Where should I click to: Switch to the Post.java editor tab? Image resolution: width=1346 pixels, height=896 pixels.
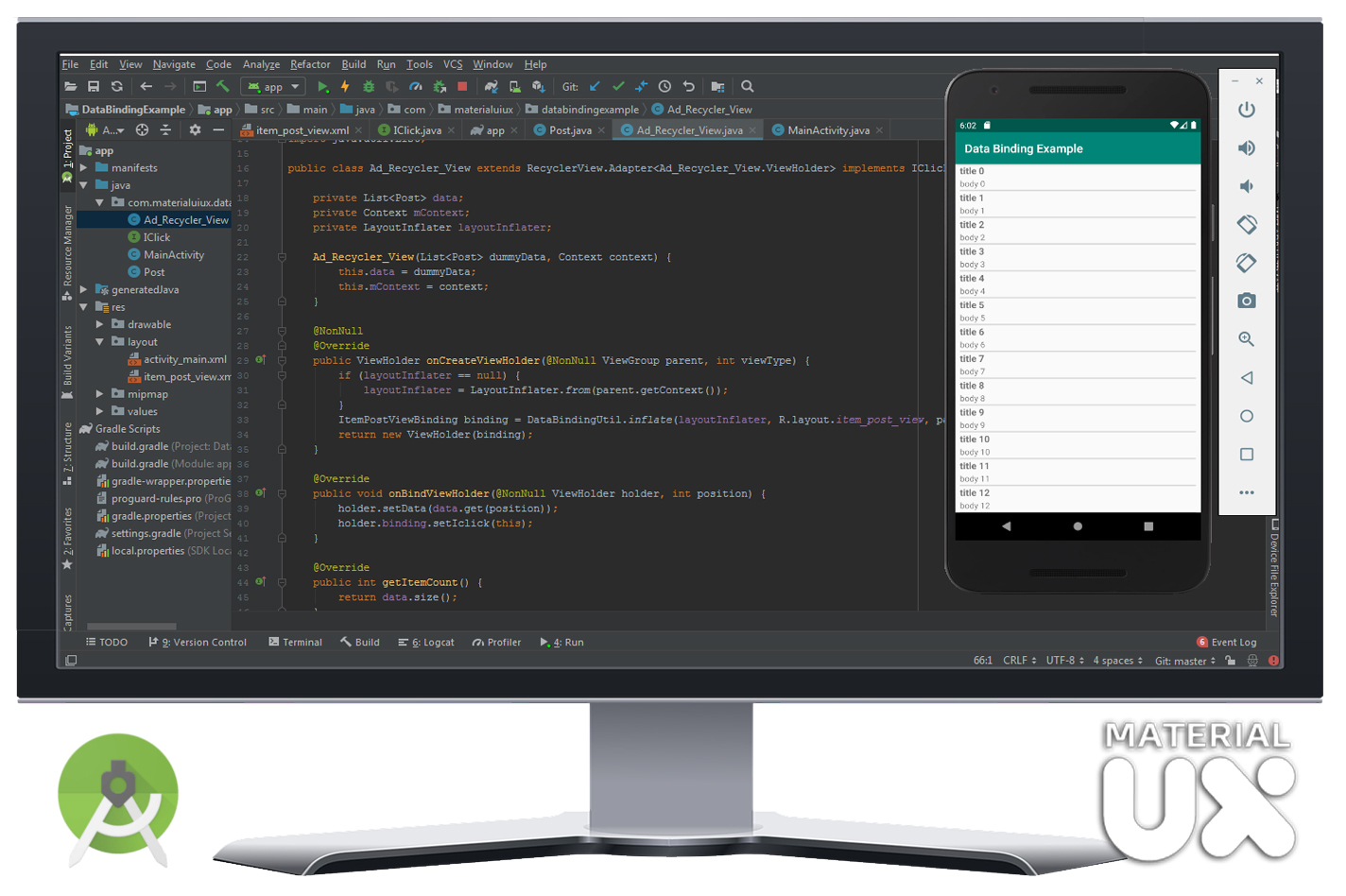click(x=570, y=130)
